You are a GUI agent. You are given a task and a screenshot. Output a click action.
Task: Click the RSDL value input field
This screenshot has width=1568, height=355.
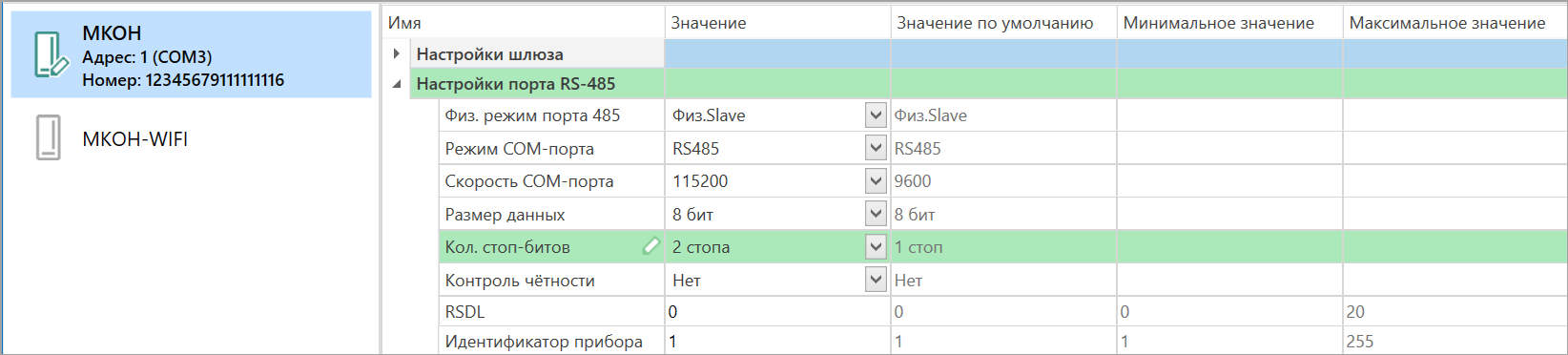777,311
